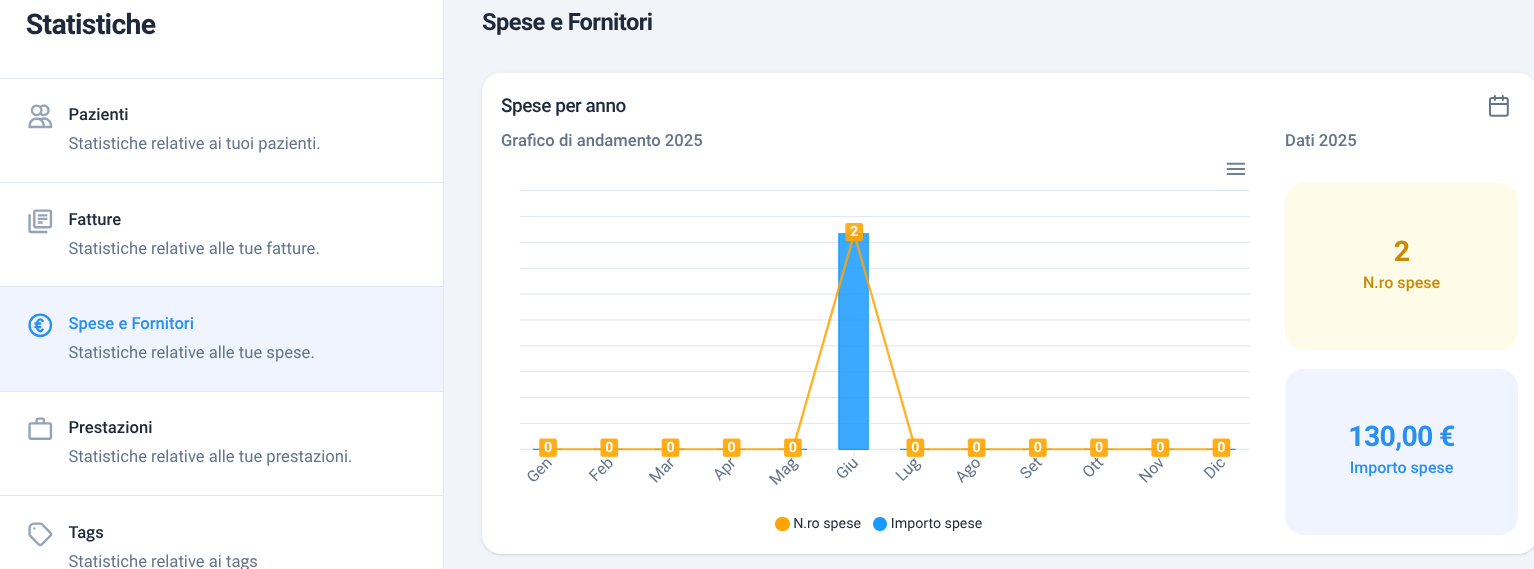Click the Tags label icon
Viewport: 1534px width, 569px height.
click(x=40, y=534)
